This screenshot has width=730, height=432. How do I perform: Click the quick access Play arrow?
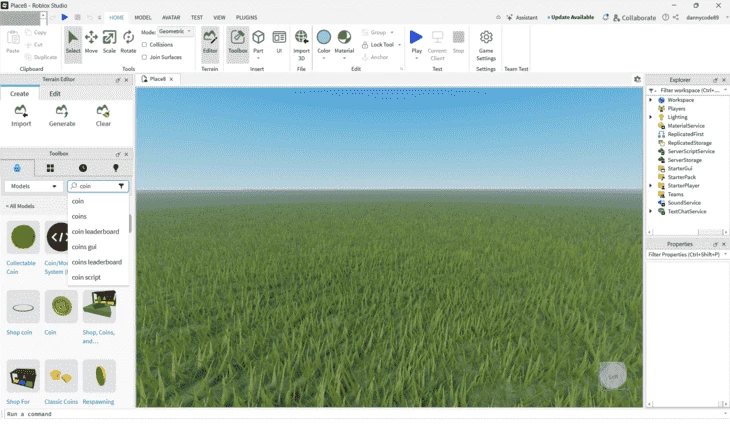click(x=65, y=17)
